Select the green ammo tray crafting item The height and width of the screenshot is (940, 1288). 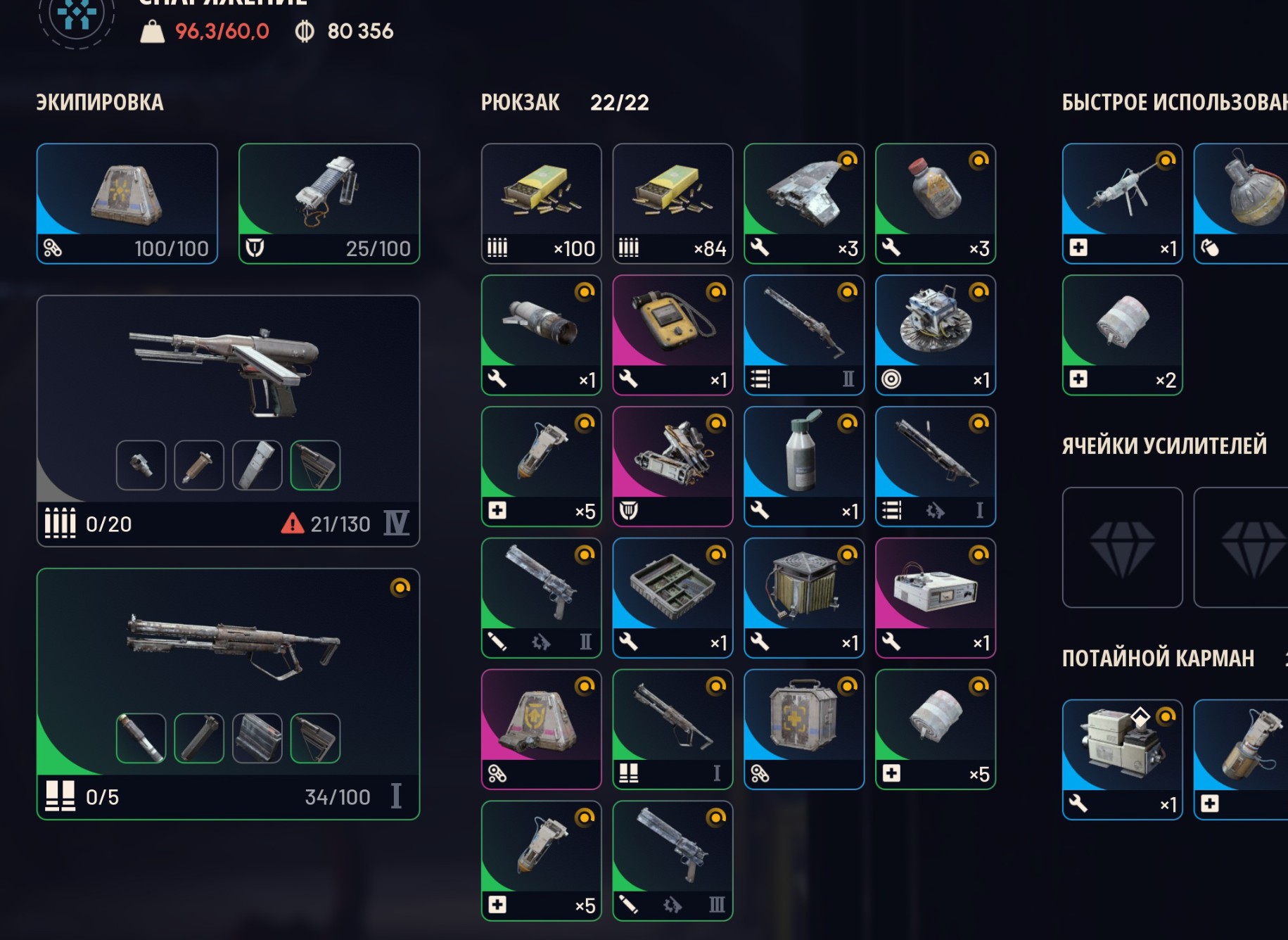coord(672,598)
